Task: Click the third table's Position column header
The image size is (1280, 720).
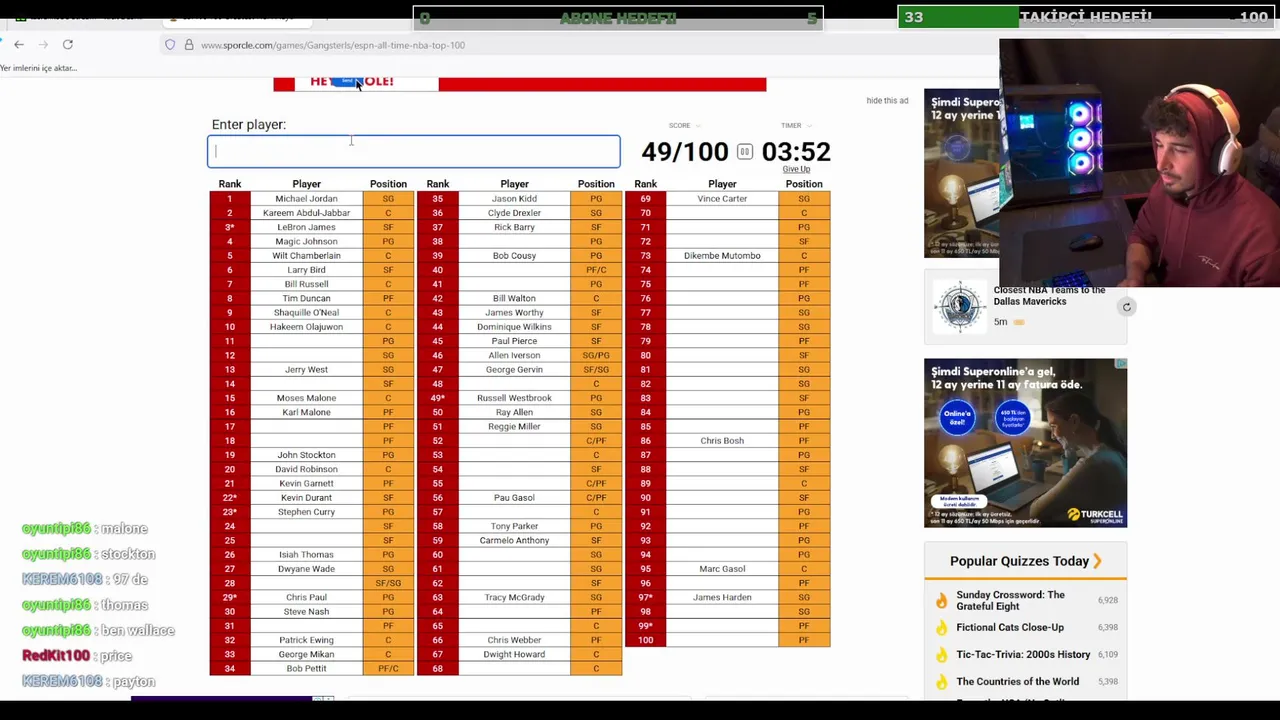Action: (804, 184)
